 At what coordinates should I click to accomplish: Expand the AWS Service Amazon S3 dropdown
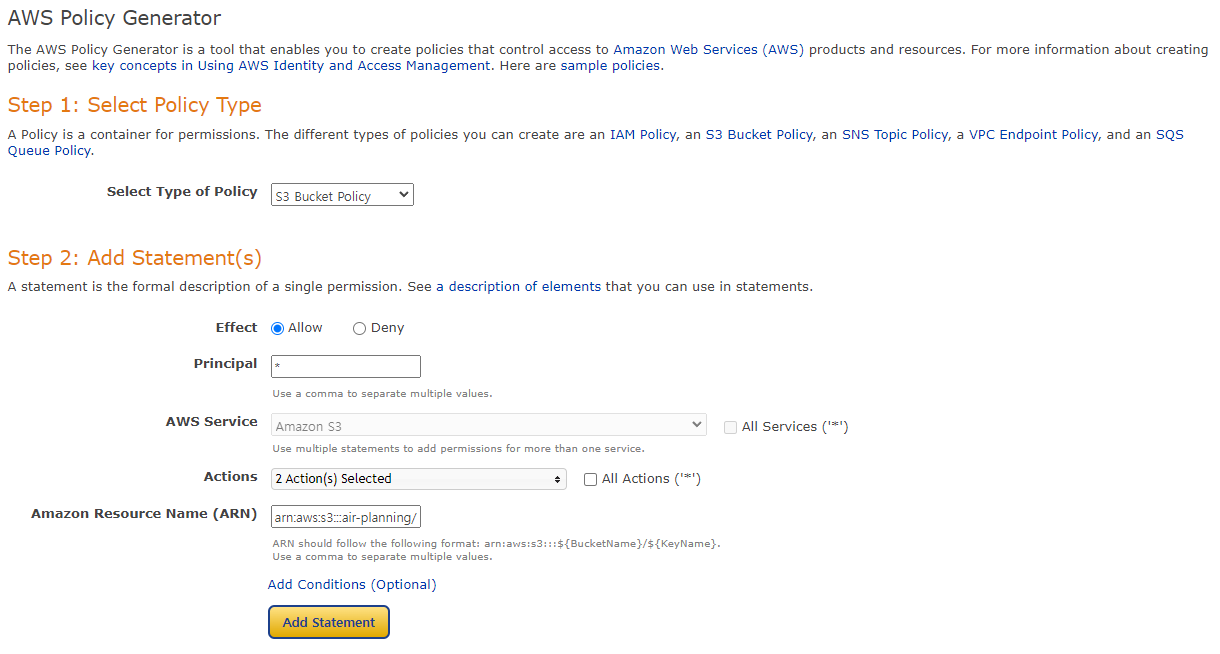(x=489, y=425)
